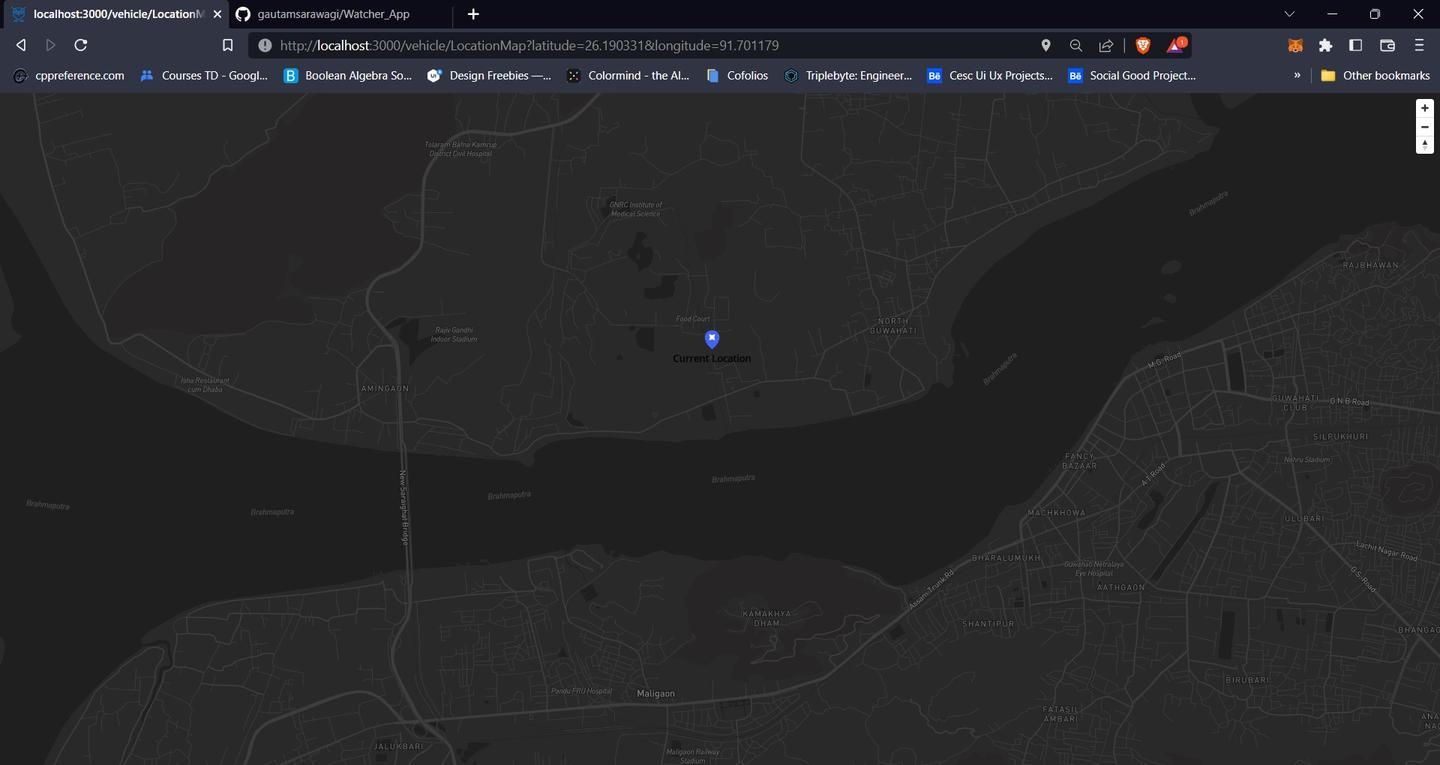This screenshot has width=1440, height=765.
Task: Click the FATASIL AMBARI map label
Action: click(x=1061, y=714)
